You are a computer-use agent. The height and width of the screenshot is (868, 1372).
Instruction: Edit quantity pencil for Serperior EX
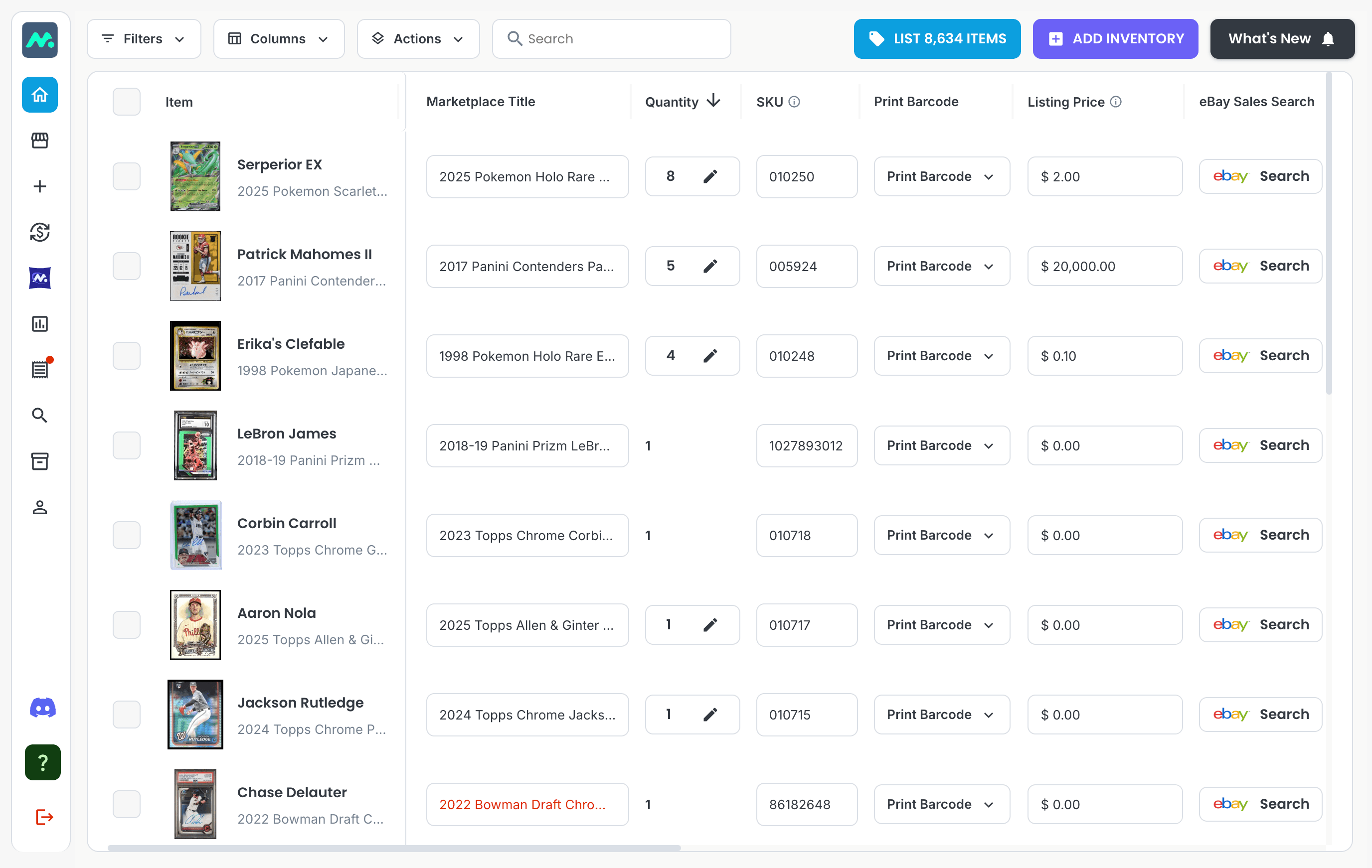click(x=710, y=176)
